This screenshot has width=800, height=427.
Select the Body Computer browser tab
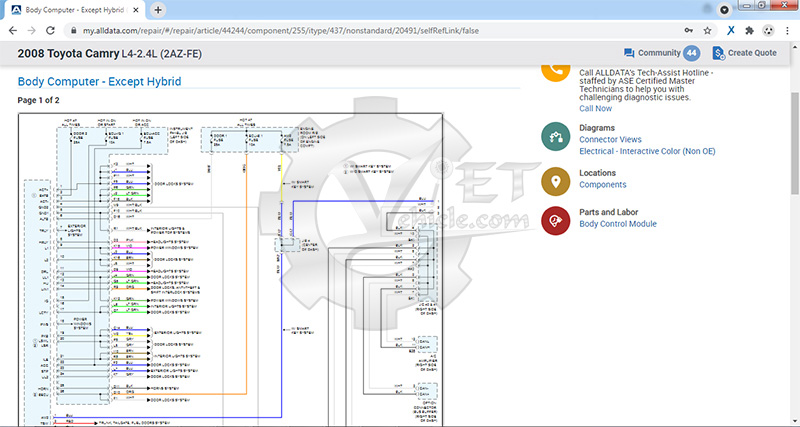(x=76, y=10)
